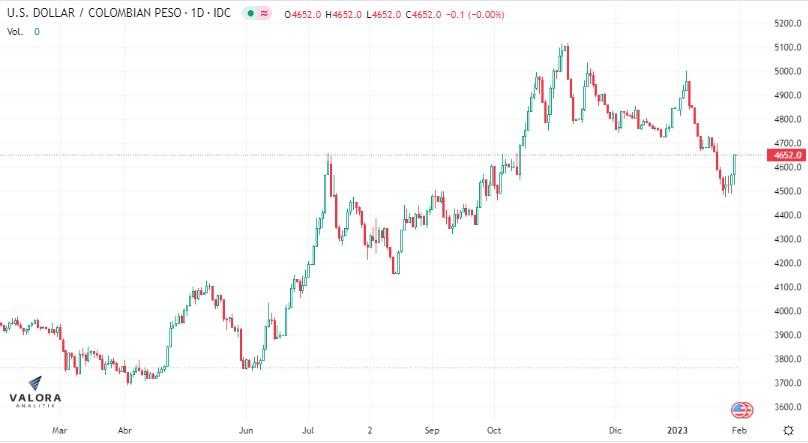Click the 4200.0 price axis label
808x443 pixels.
787,263
